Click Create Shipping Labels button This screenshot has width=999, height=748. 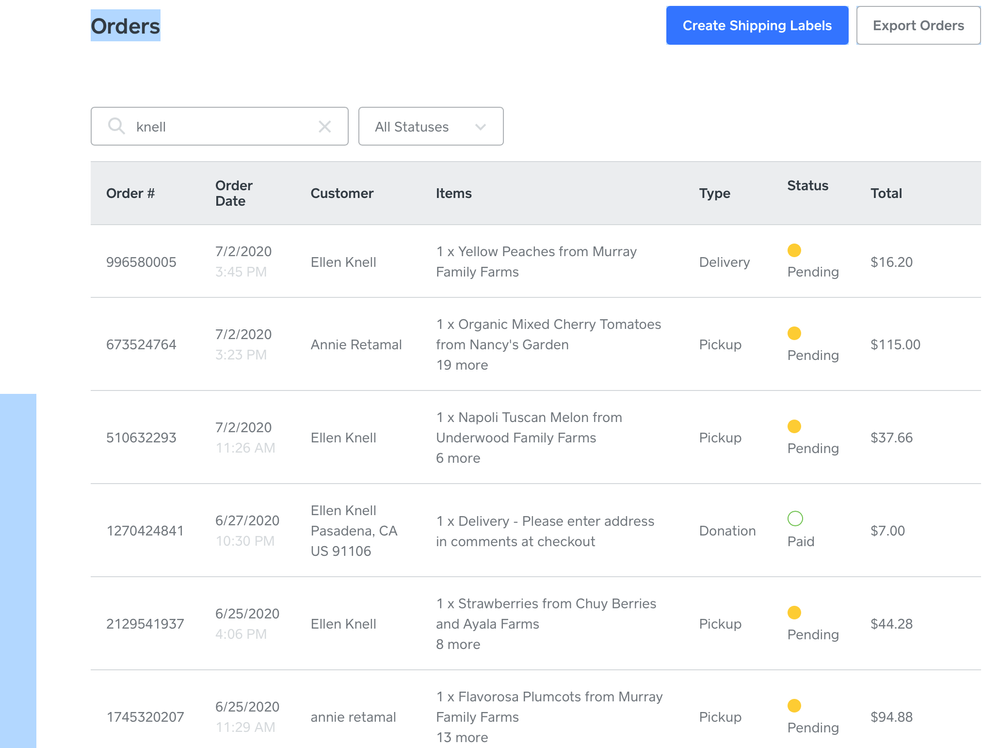(x=757, y=26)
